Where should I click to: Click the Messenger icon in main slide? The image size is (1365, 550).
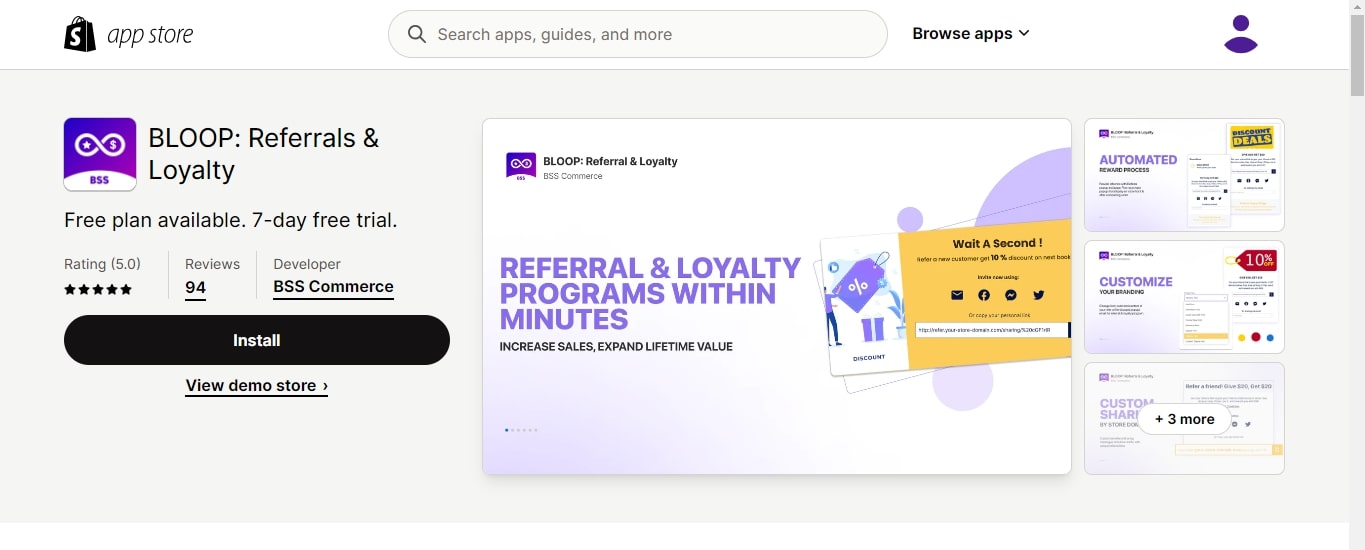(x=1011, y=295)
